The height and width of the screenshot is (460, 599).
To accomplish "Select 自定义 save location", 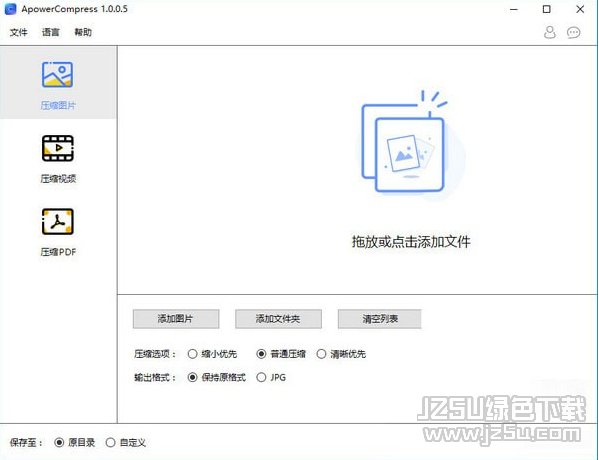I will [126, 442].
